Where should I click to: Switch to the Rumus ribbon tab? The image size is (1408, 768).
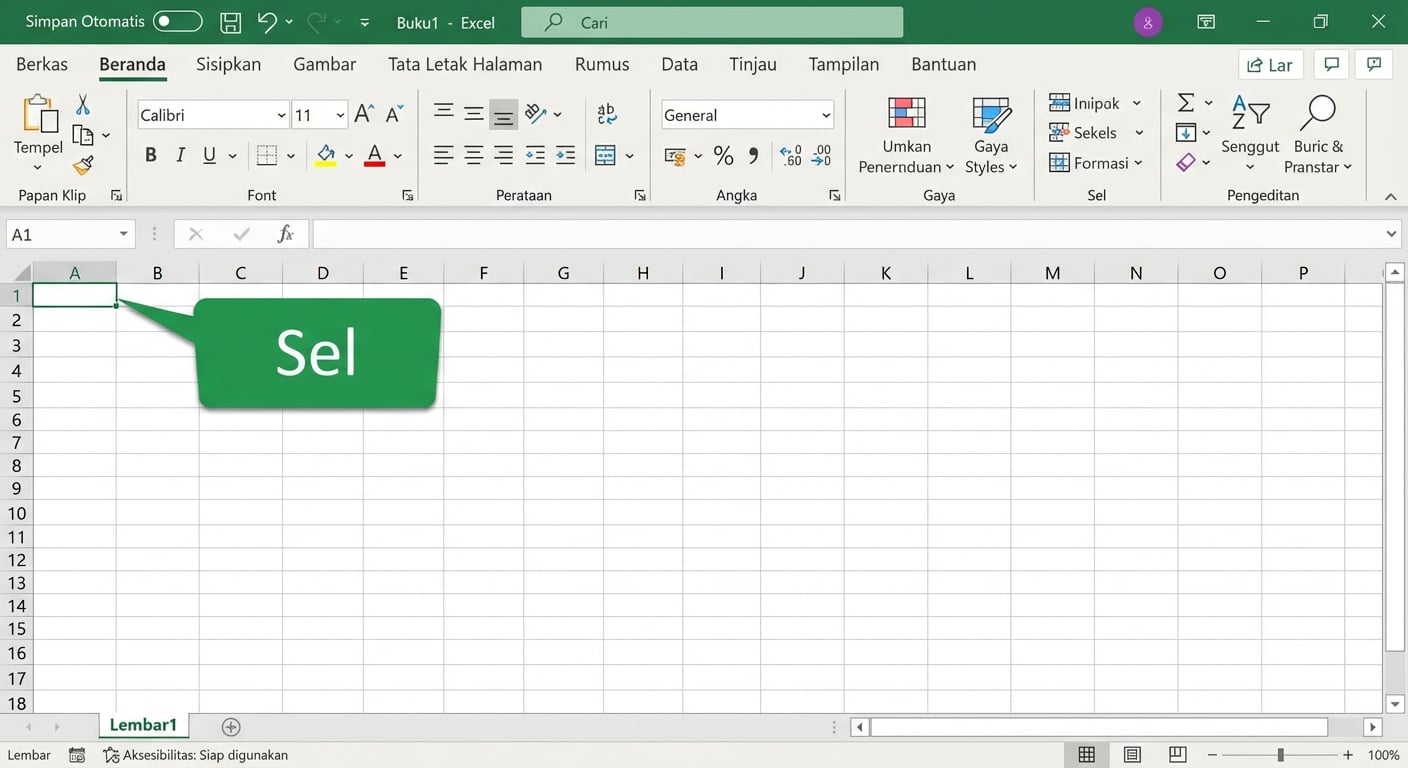(x=601, y=63)
